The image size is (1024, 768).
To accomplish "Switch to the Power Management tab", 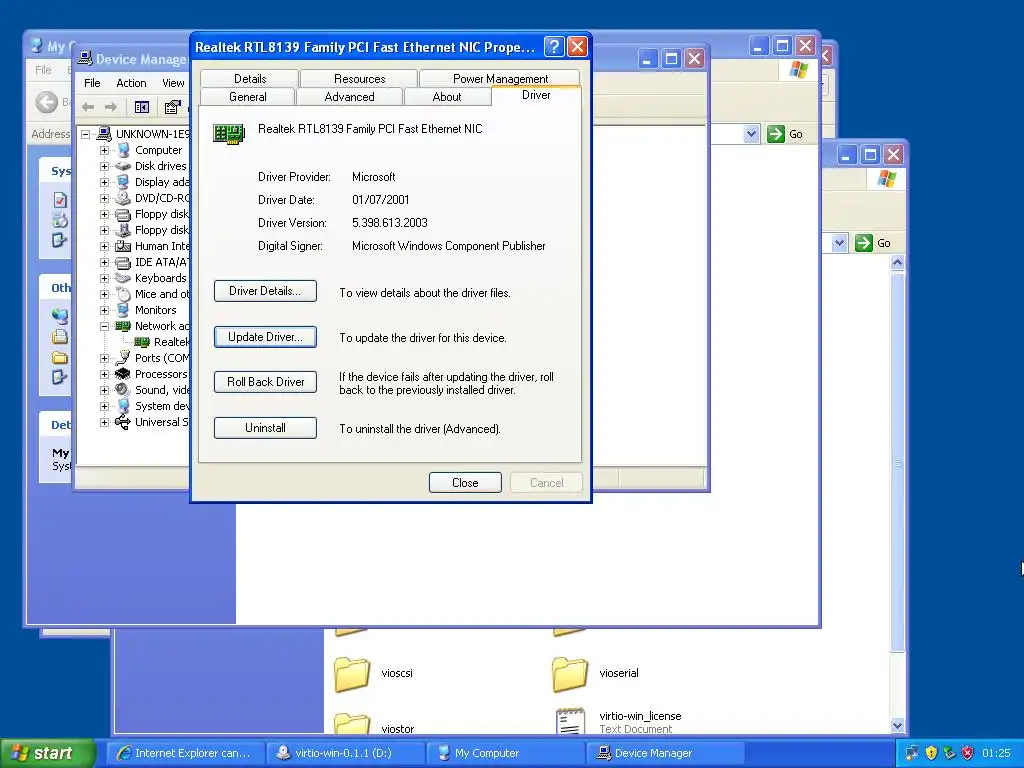I will 500,78.
